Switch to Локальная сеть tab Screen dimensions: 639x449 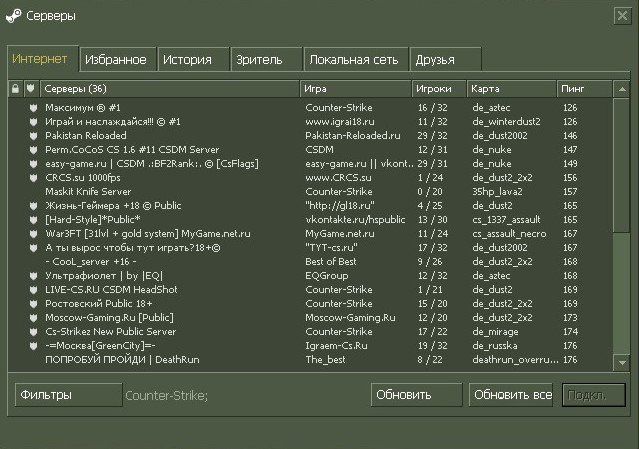356,60
